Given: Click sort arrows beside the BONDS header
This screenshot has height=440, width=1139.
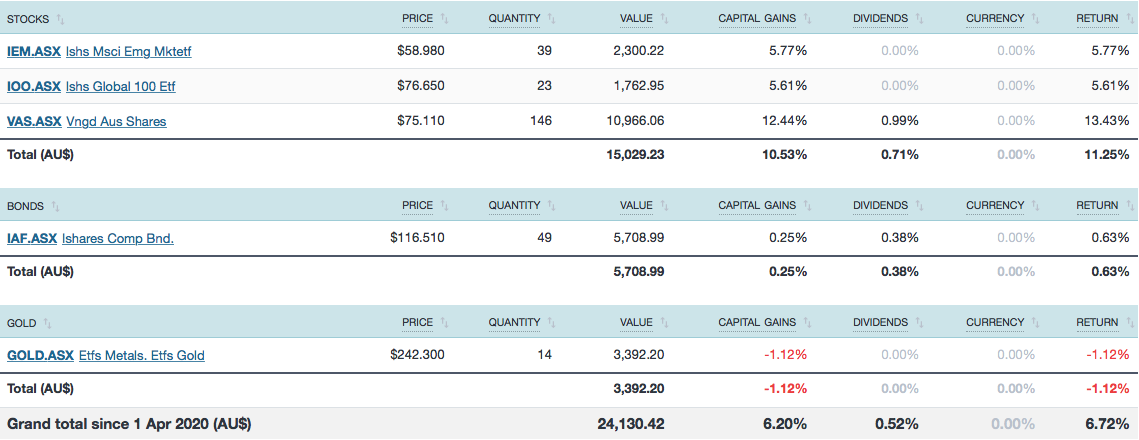Looking at the screenshot, I should [56, 206].
